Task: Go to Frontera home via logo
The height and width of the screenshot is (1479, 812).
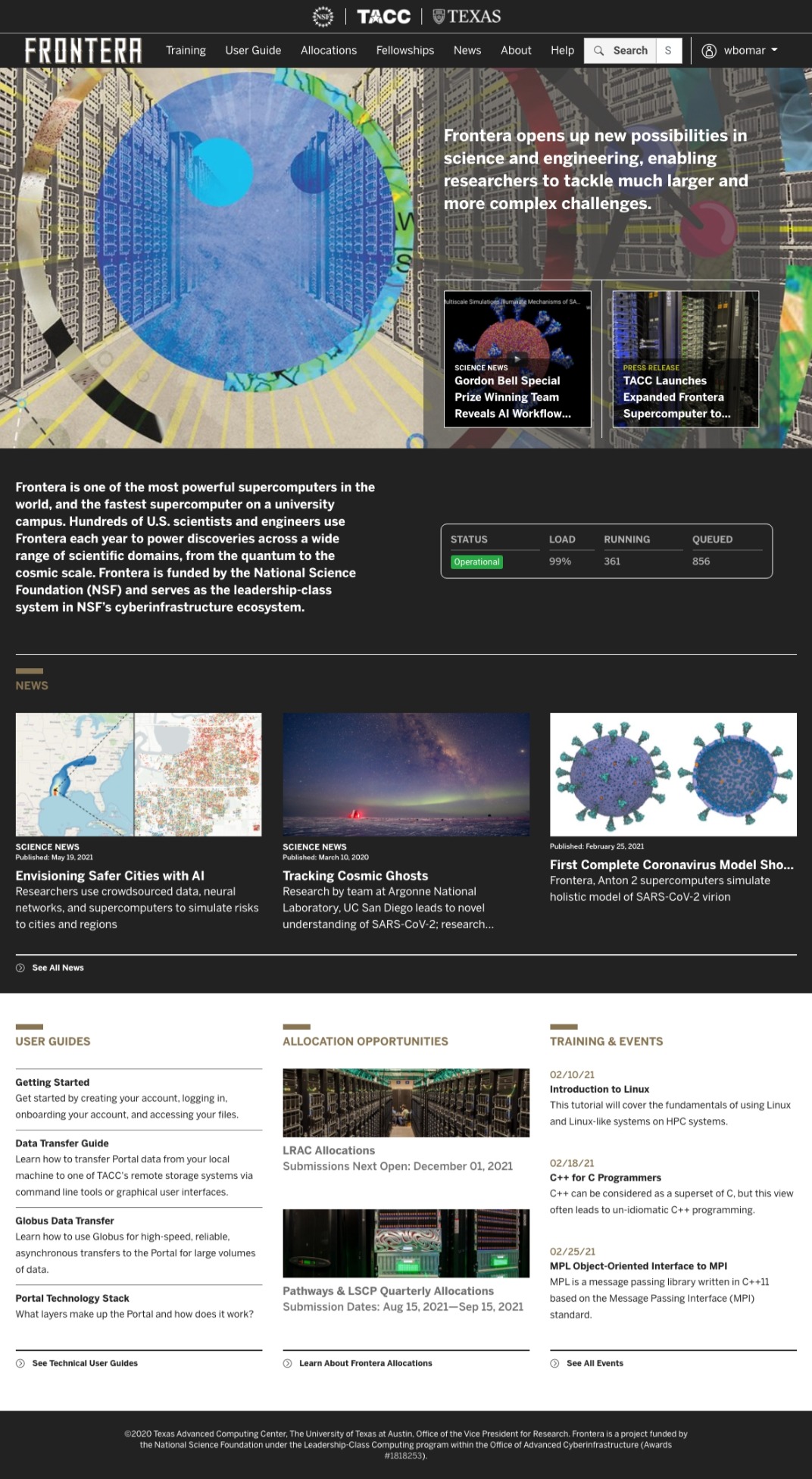Action: click(83, 50)
